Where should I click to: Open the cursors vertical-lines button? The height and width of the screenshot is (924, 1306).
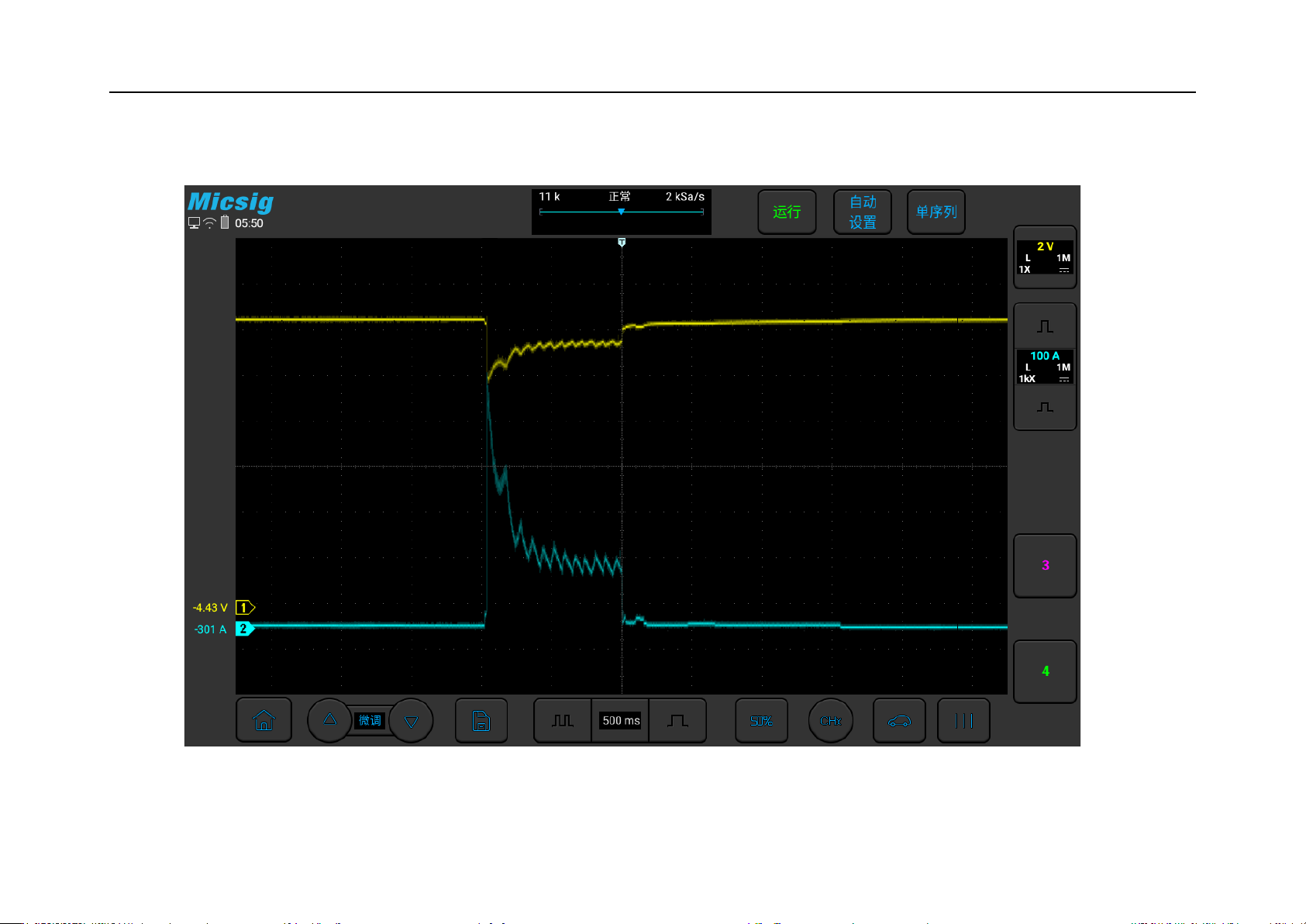963,721
